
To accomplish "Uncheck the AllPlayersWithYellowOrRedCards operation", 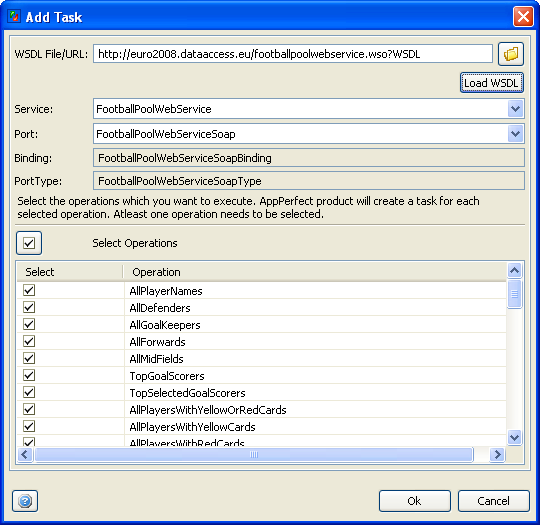I will click(x=29, y=409).
